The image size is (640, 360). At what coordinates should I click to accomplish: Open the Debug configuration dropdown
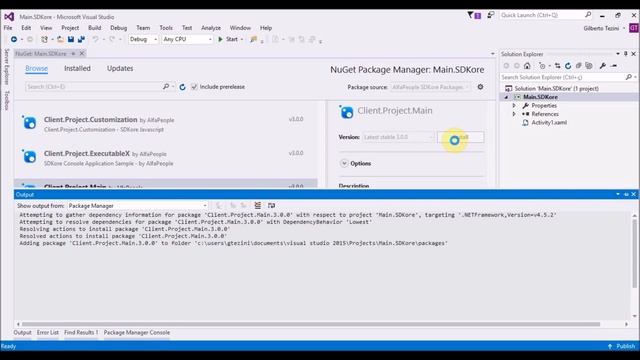coord(143,39)
